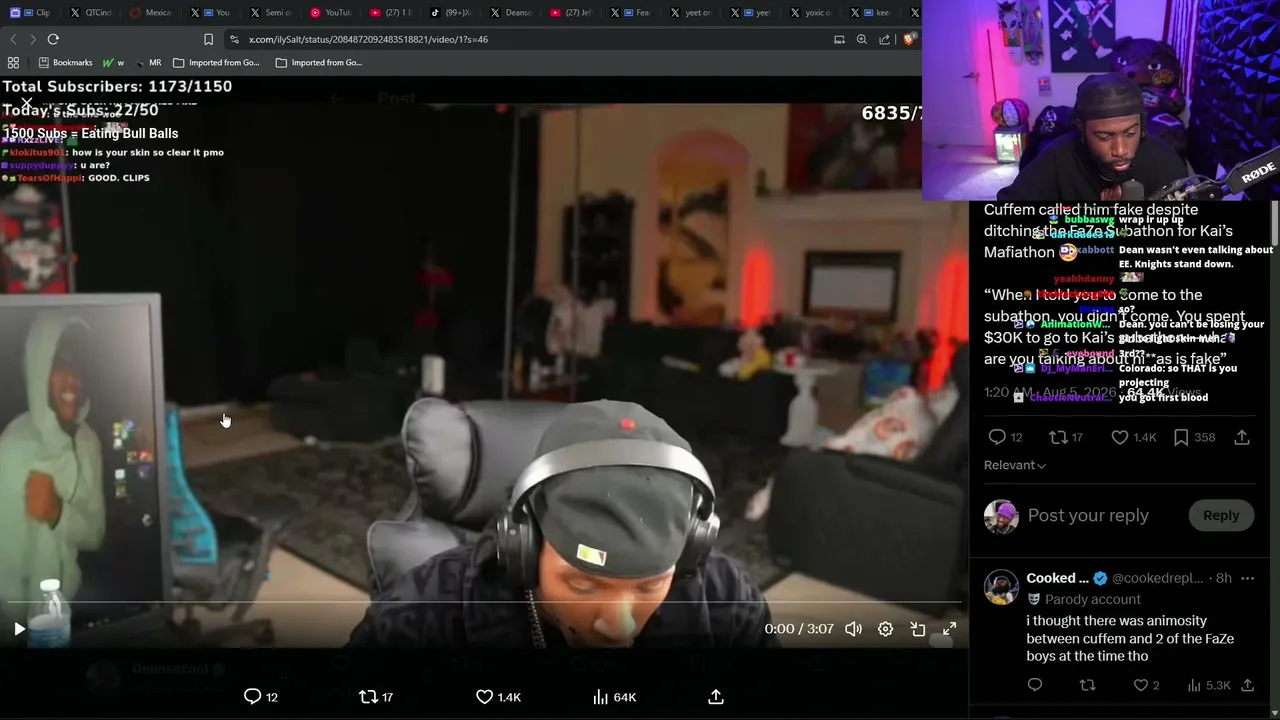Play the video with the play button
Screen dimensions: 1280x720
19,629
